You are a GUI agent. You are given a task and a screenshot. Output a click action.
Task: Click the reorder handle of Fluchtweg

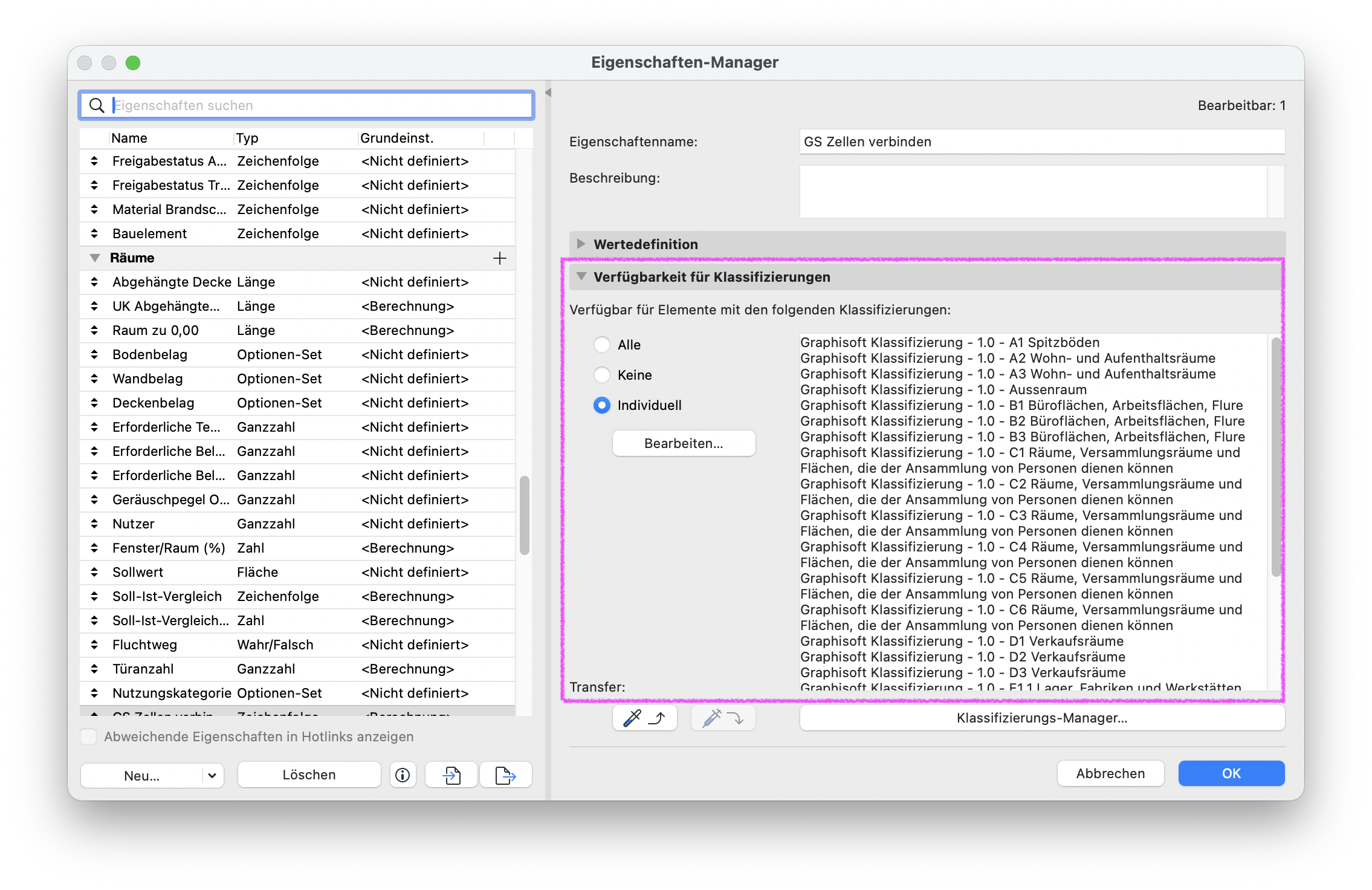click(x=94, y=645)
